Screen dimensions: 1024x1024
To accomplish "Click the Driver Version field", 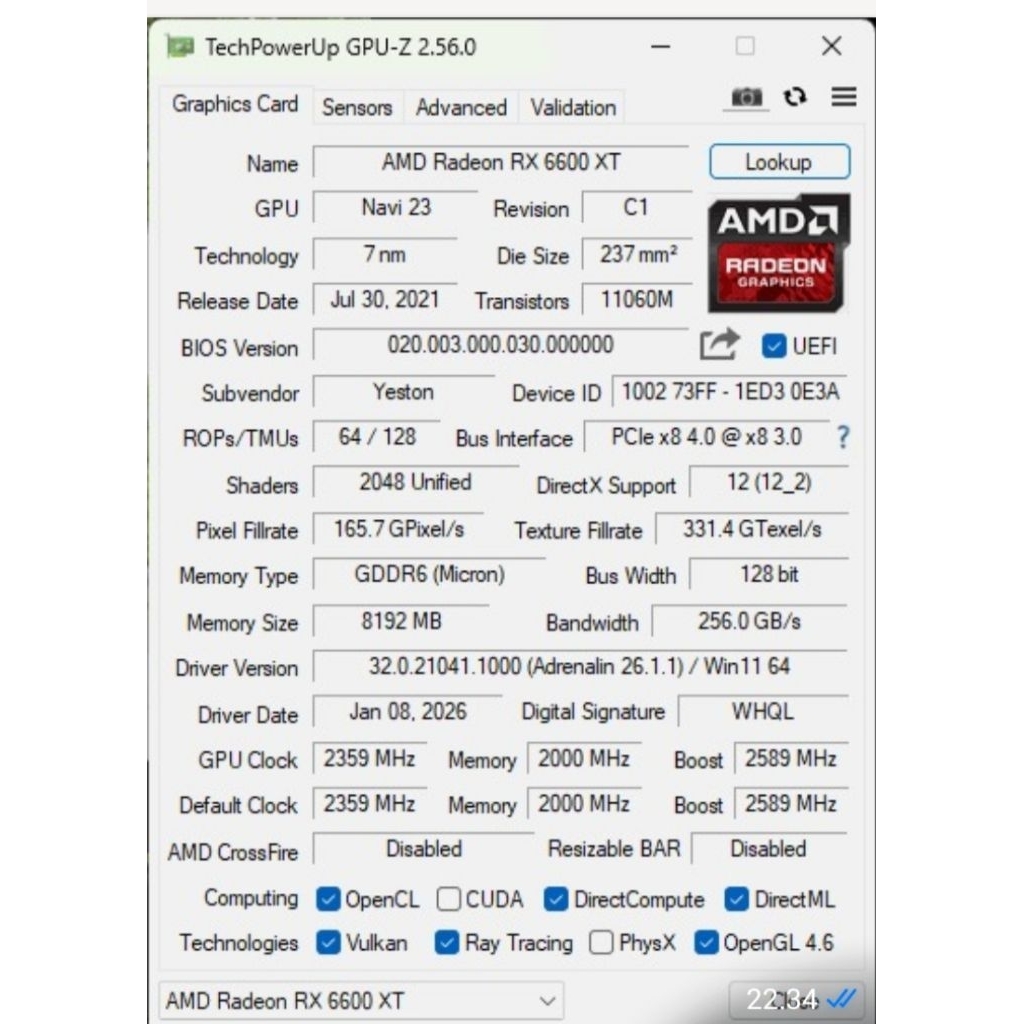I will tap(580, 666).
